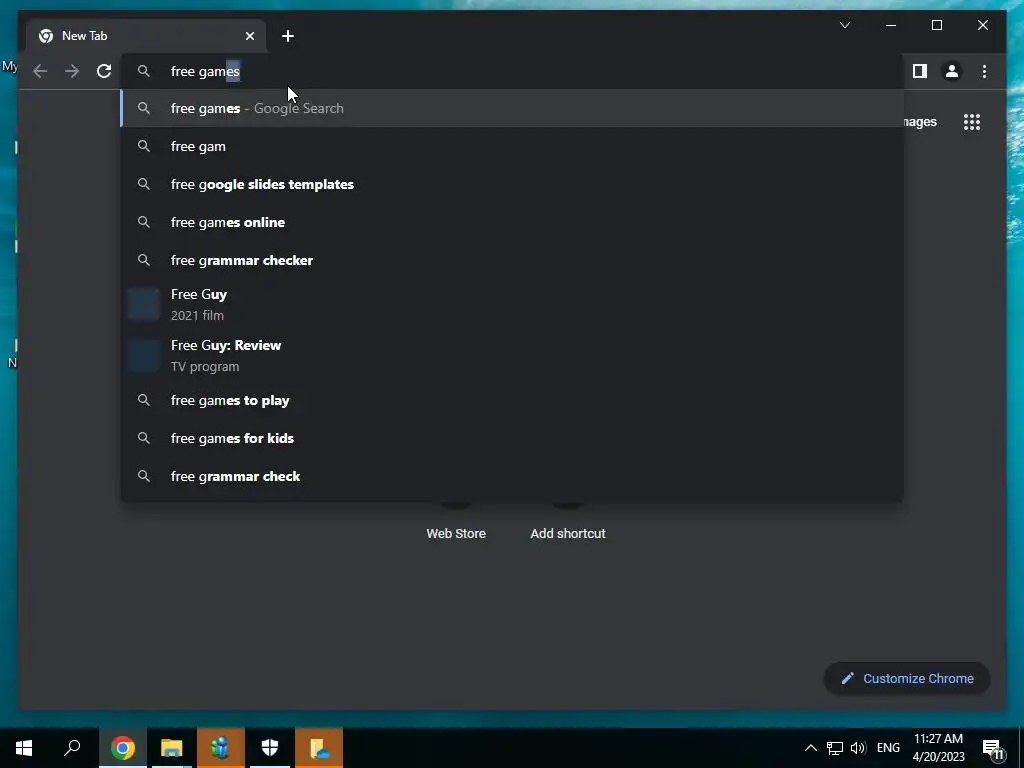Screen dimensions: 1024x768
Task: Open Windows taskbar search
Action: (x=72, y=748)
